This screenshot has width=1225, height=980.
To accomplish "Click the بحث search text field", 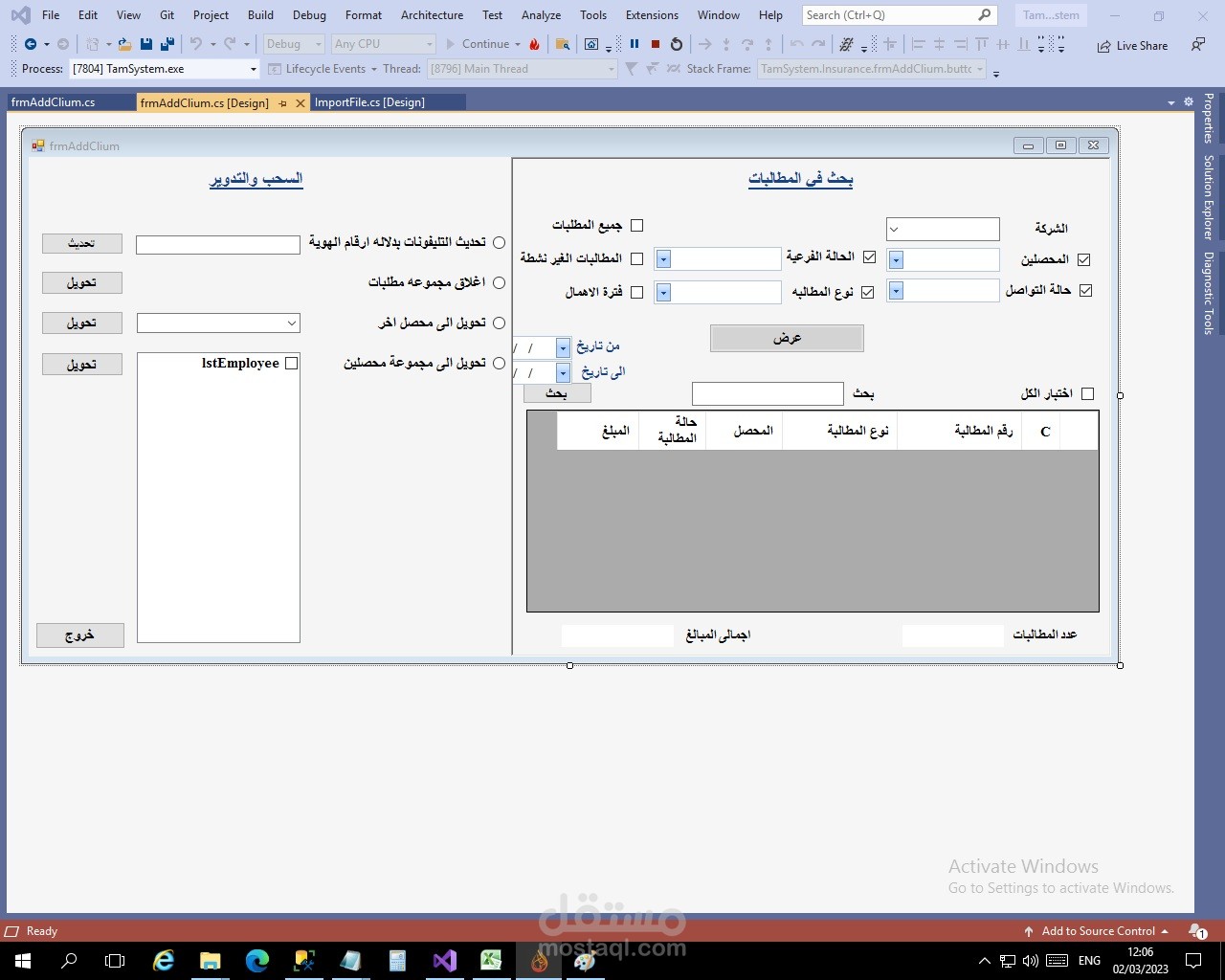I will (768, 393).
